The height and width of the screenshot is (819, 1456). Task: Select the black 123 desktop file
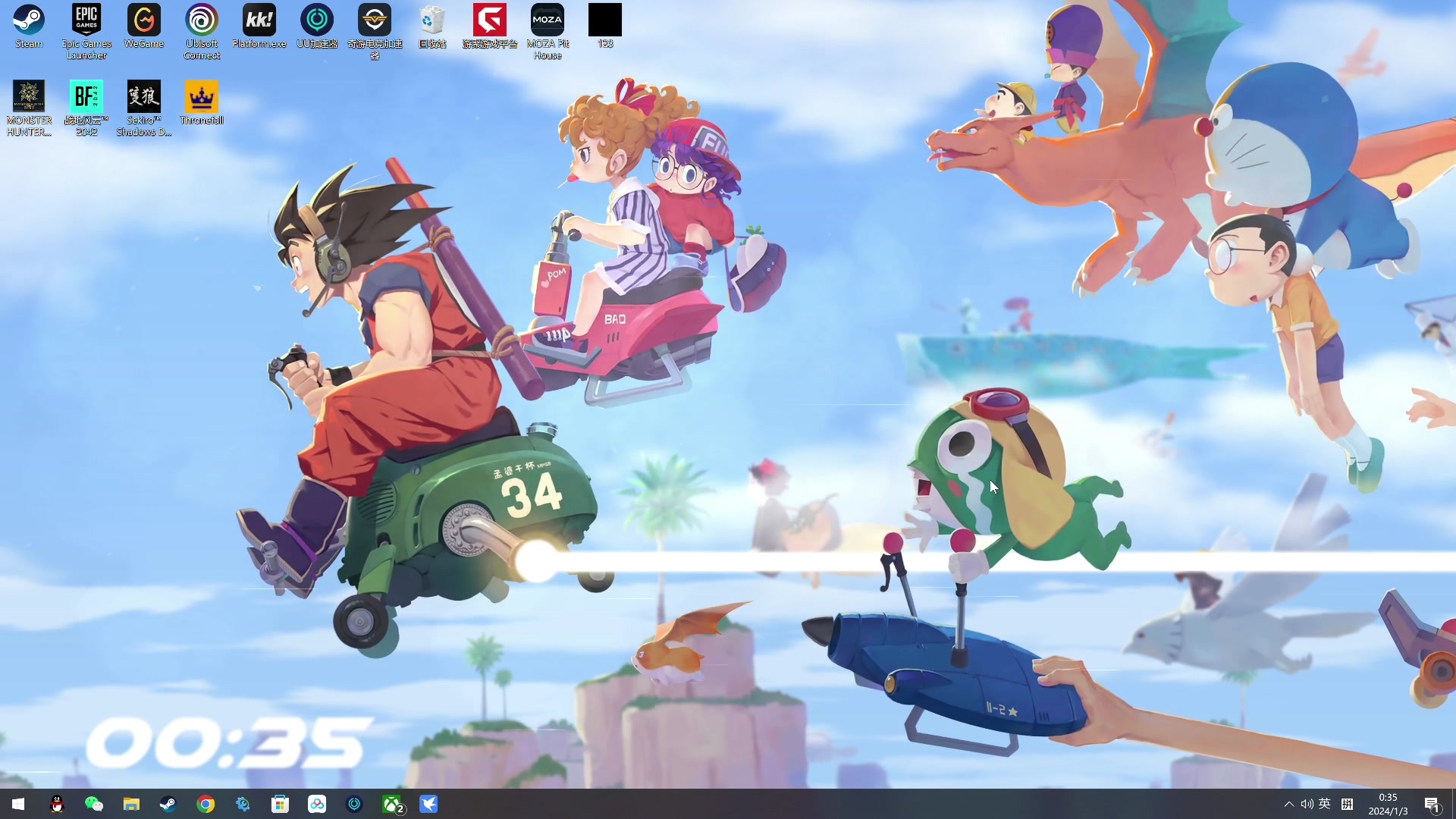605,21
